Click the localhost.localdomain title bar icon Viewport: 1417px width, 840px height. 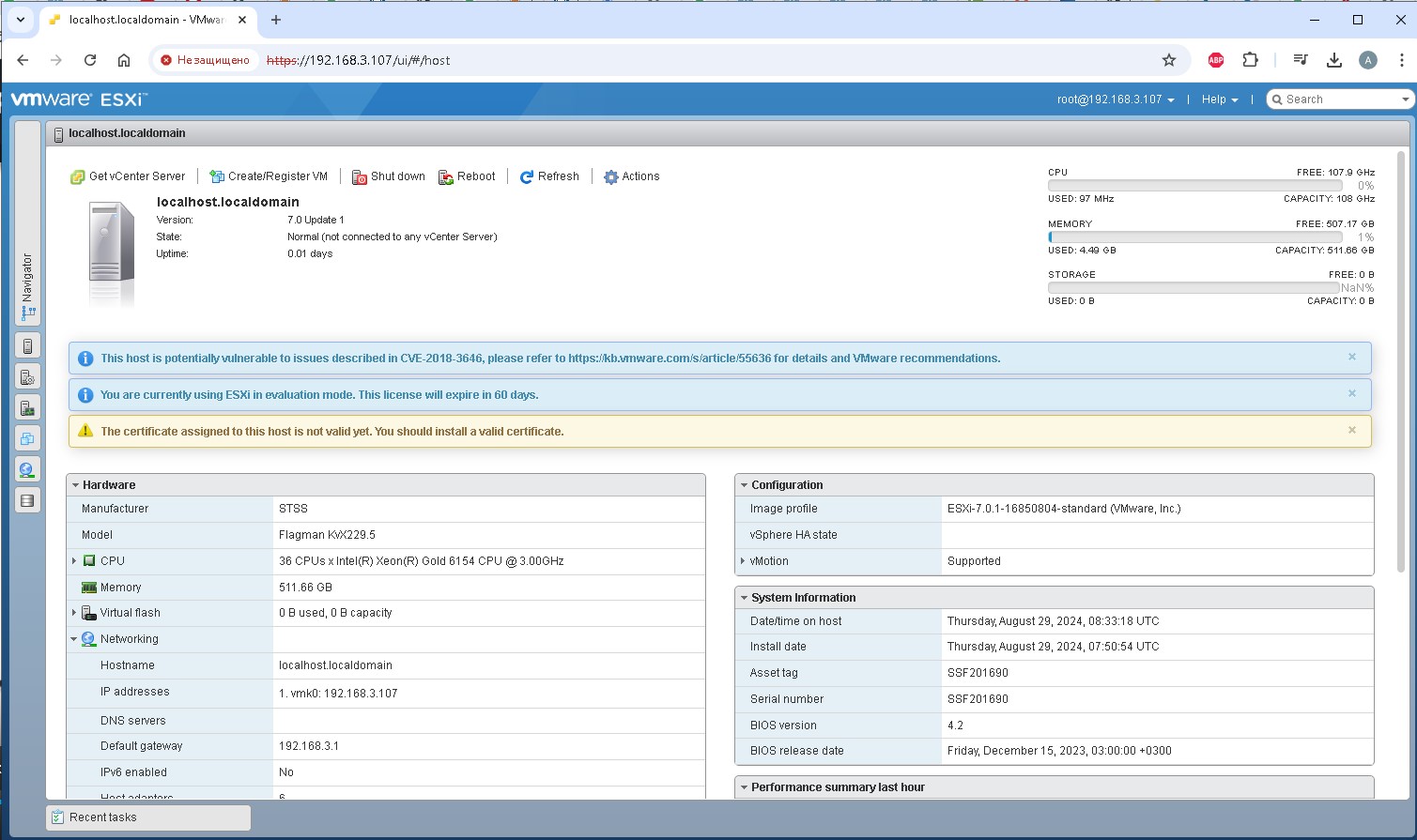[58, 134]
